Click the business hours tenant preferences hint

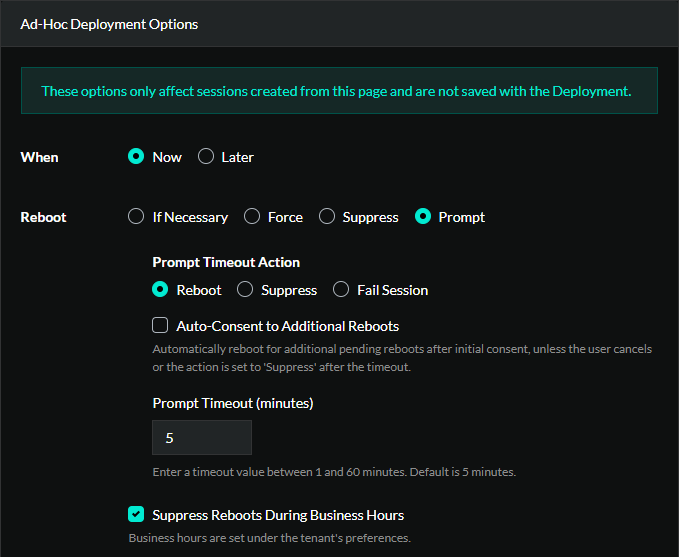269,538
